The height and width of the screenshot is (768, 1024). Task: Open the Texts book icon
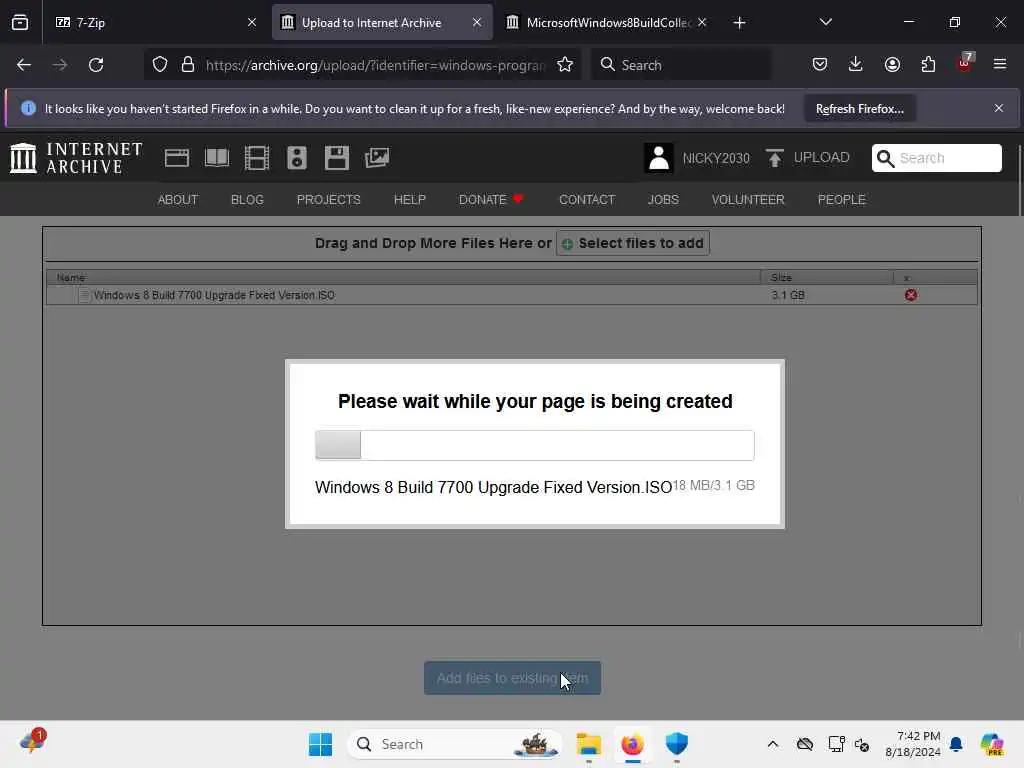217,158
